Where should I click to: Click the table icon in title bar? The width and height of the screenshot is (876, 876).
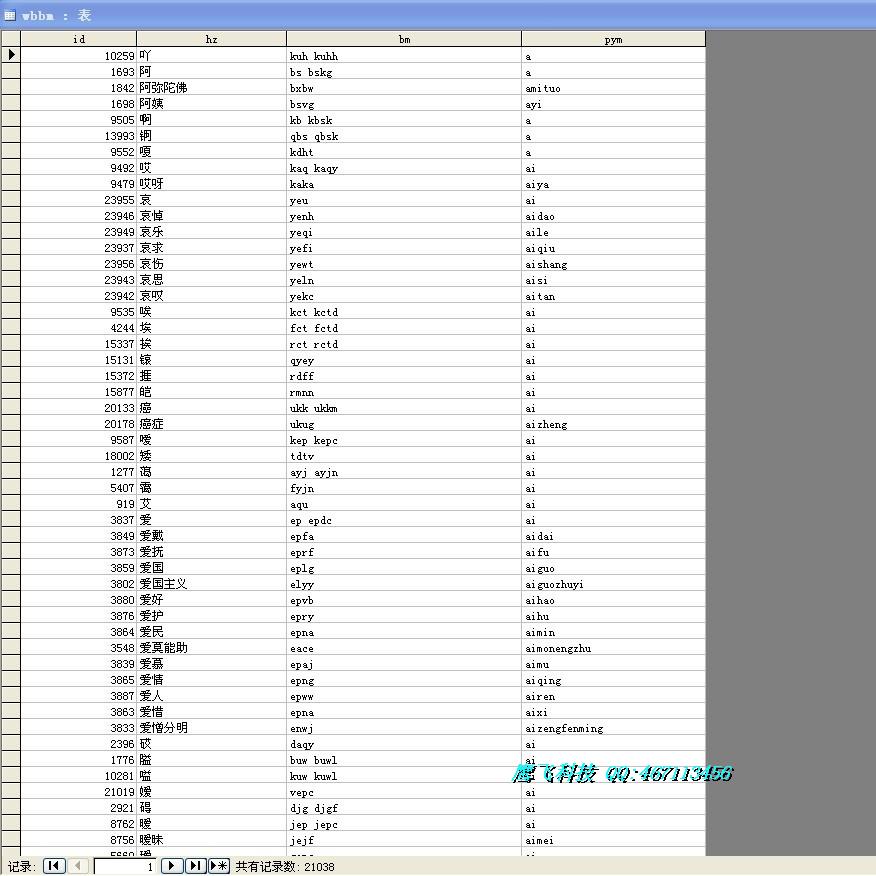pyautogui.click(x=10, y=15)
